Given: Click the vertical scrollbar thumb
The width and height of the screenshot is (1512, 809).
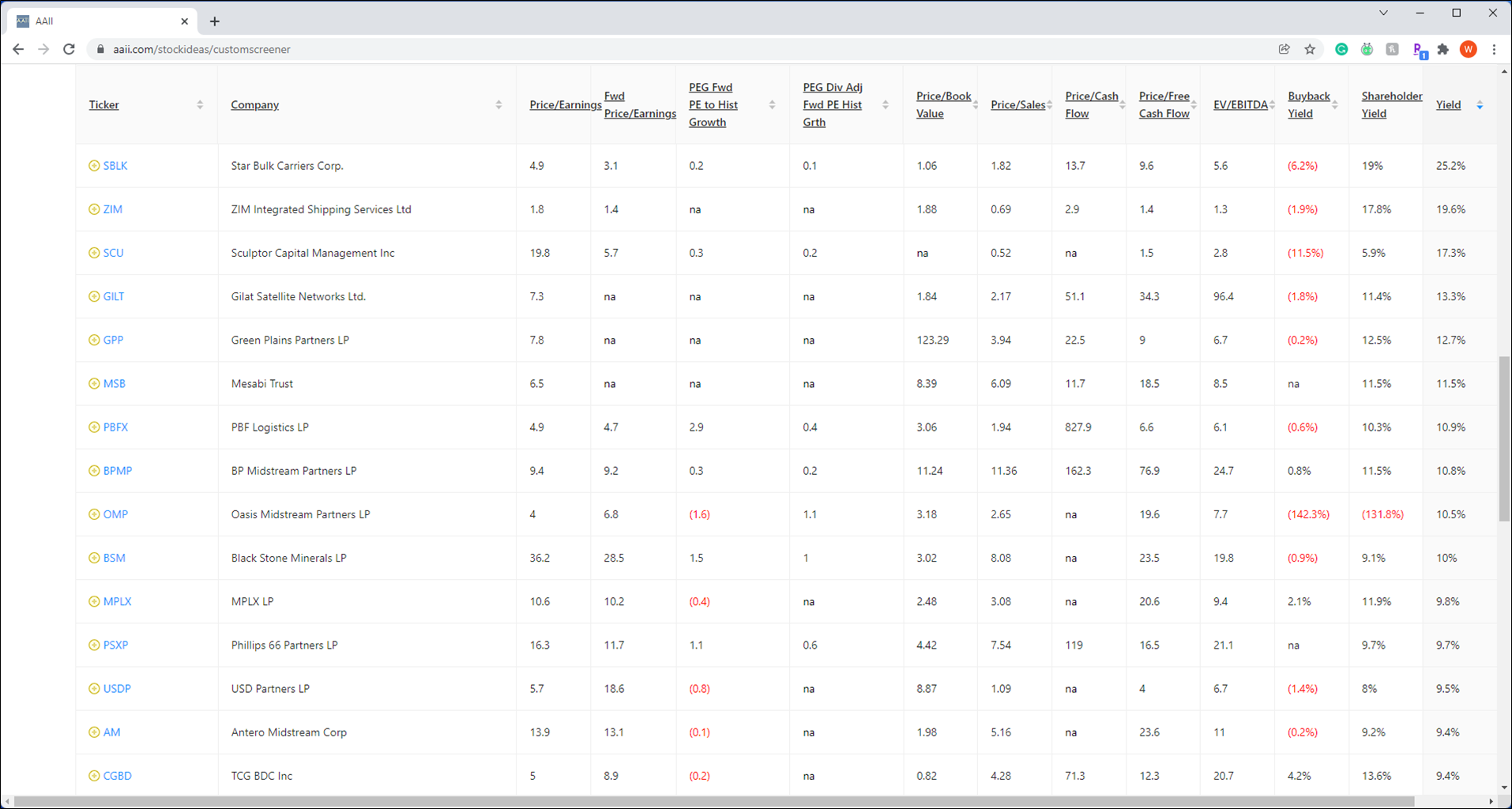Looking at the screenshot, I should point(1504,438).
